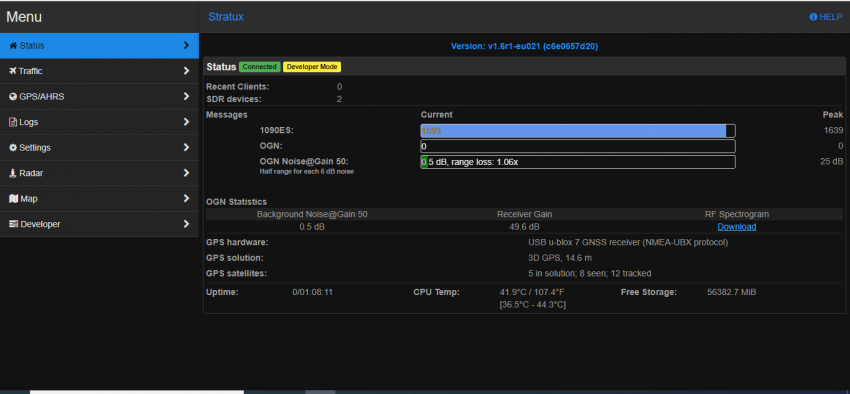The image size is (850, 394).
Task: Expand the Developer chevron arrow
Action: pyautogui.click(x=186, y=224)
